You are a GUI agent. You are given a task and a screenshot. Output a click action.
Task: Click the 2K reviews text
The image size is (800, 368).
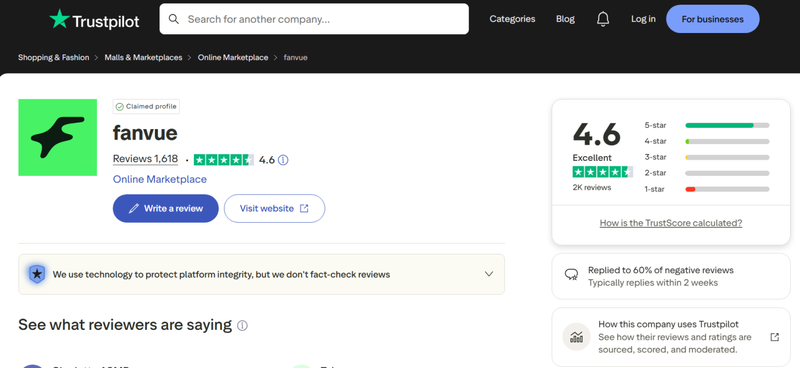coord(591,187)
